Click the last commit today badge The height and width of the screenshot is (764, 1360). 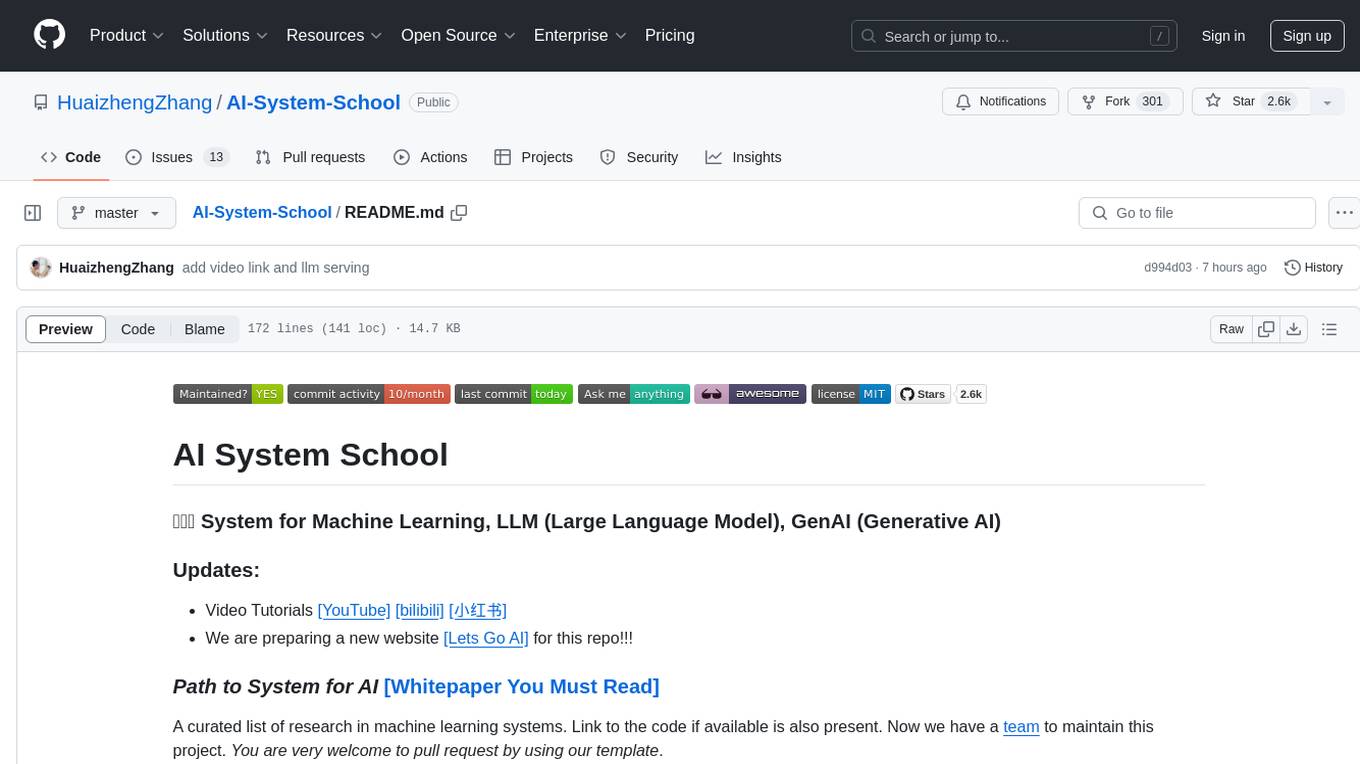click(514, 394)
